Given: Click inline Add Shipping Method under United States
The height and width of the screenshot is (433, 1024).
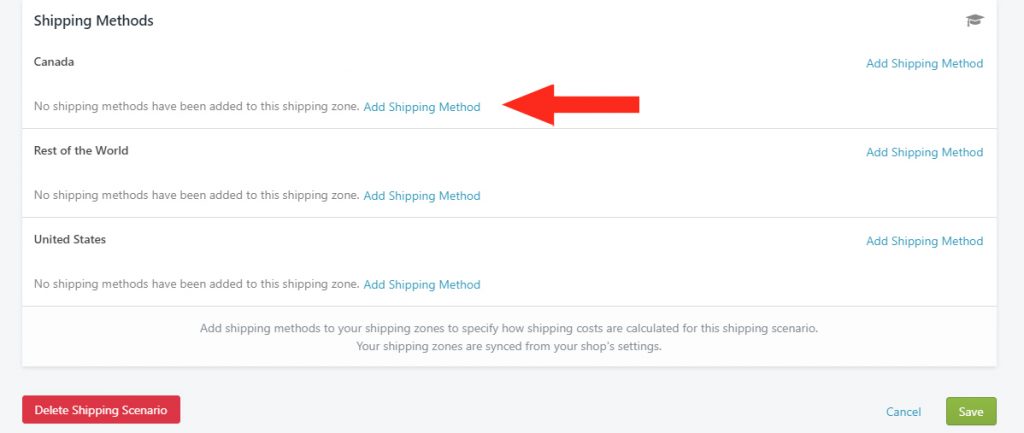Looking at the screenshot, I should tap(422, 284).
